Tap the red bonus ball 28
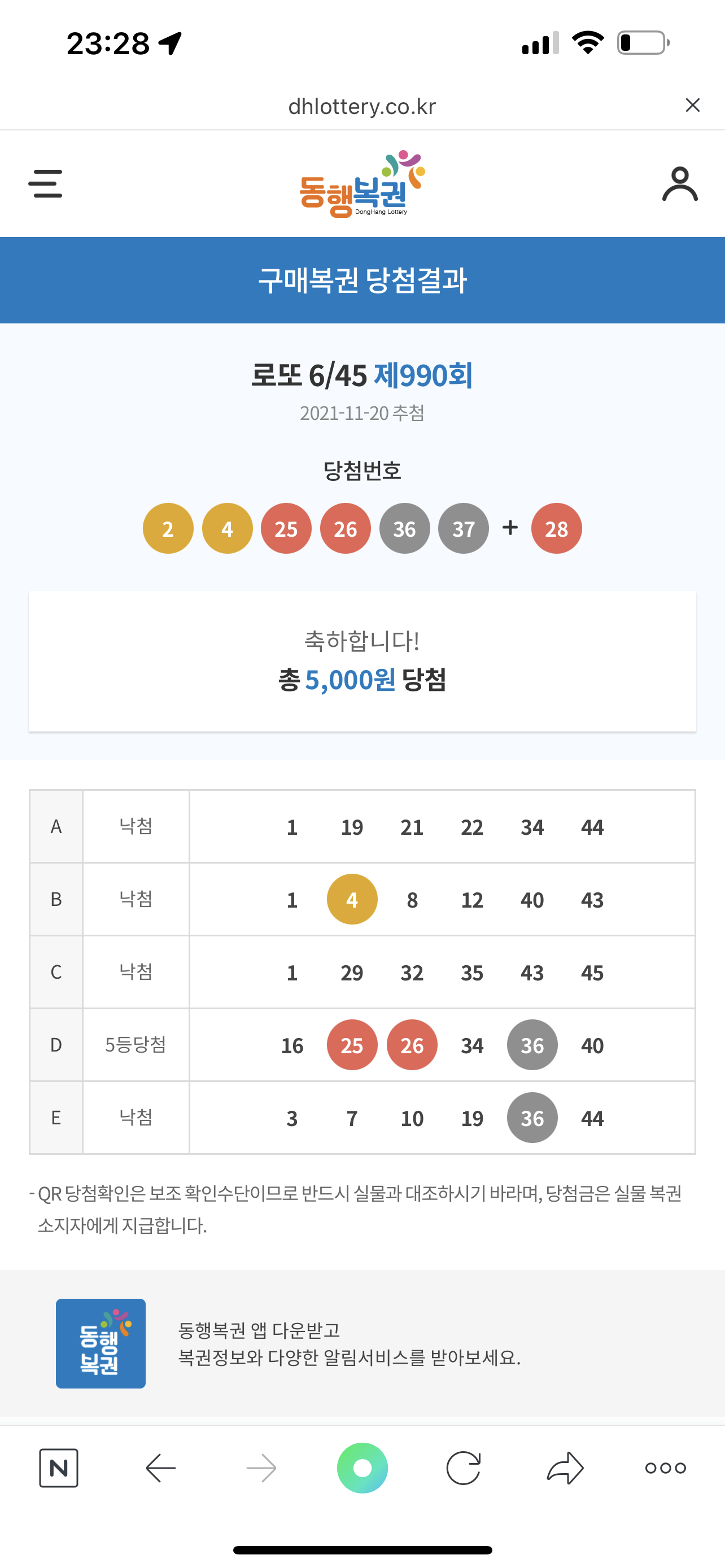The height and width of the screenshot is (1568, 725). pos(556,528)
